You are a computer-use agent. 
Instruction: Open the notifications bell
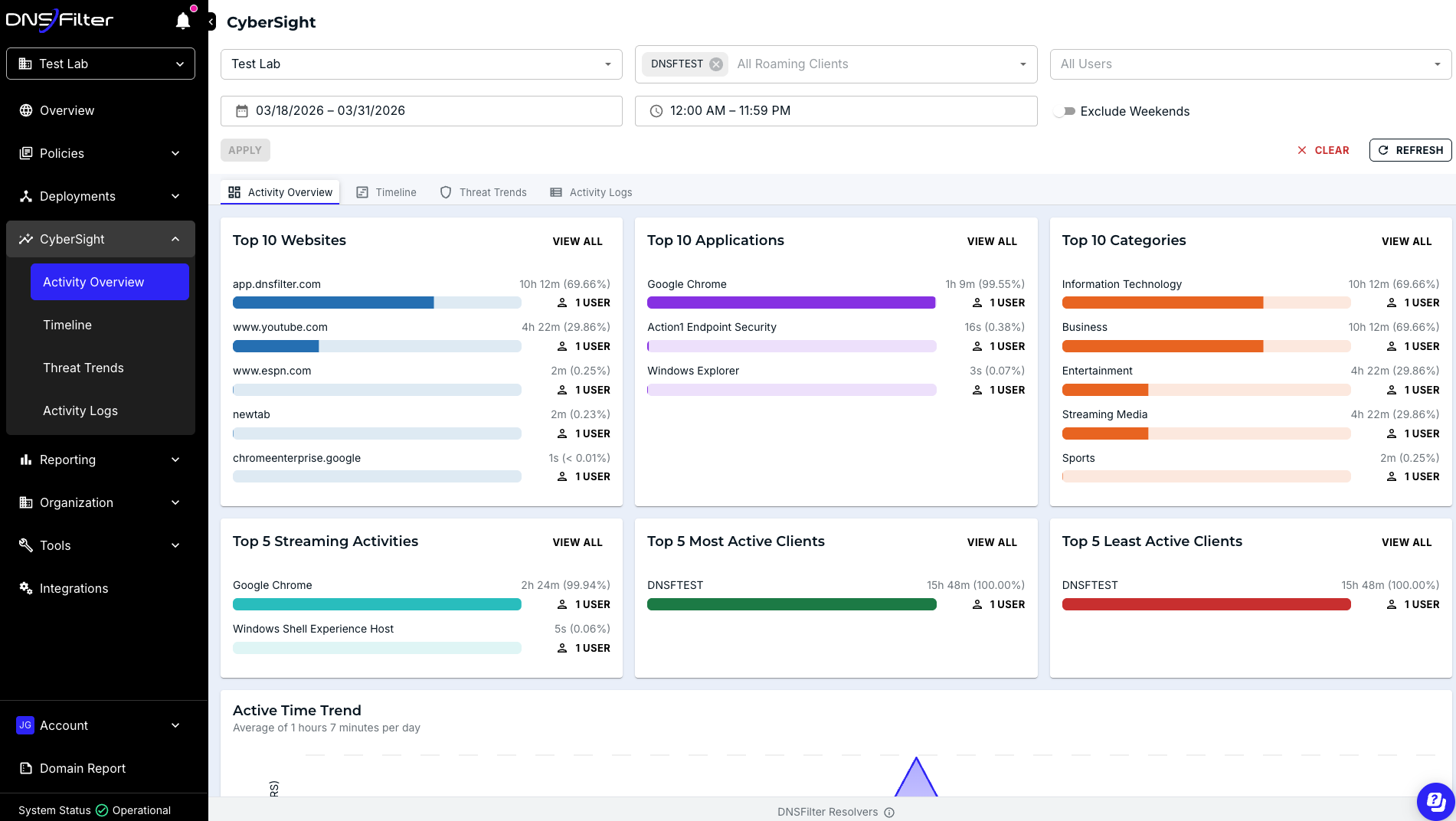tap(183, 21)
